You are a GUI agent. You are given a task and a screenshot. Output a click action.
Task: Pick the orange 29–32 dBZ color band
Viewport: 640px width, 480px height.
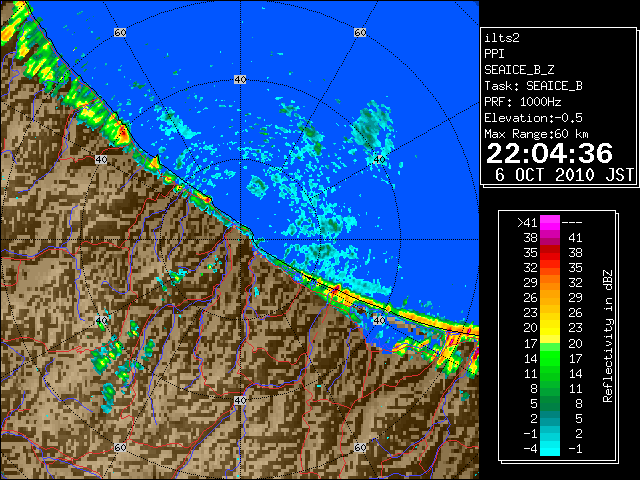click(550, 283)
